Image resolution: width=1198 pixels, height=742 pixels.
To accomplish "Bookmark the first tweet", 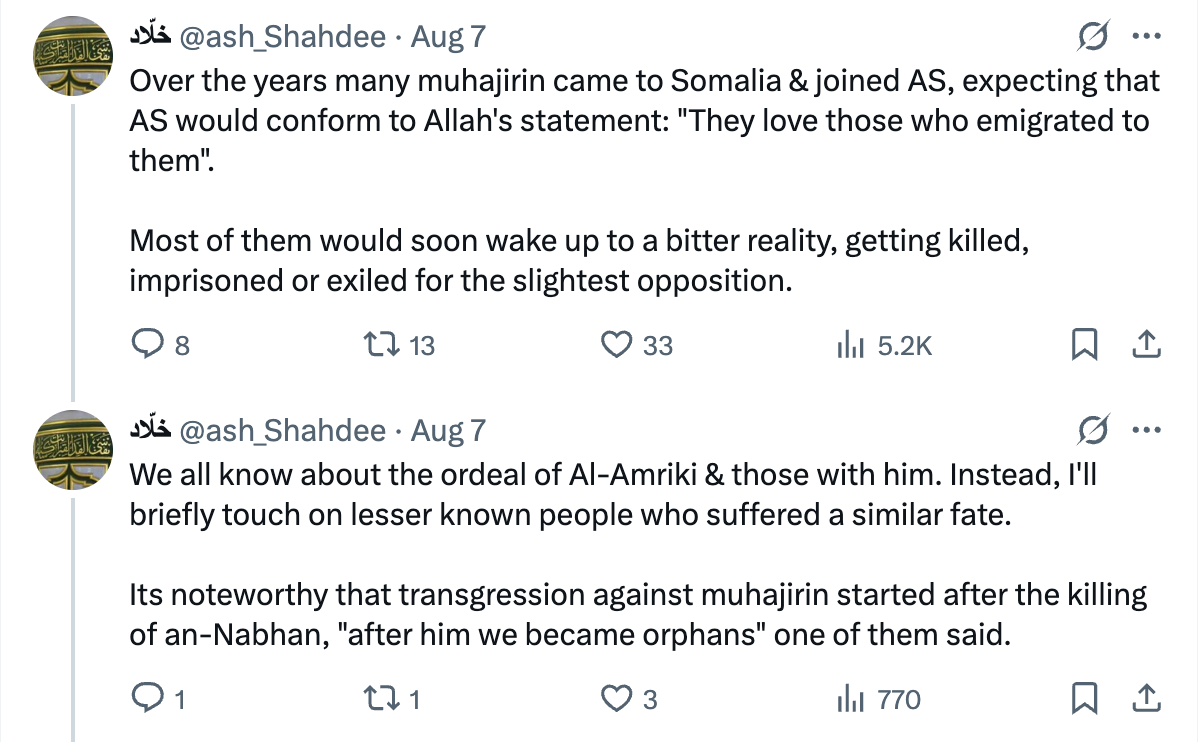I will coord(1084,345).
